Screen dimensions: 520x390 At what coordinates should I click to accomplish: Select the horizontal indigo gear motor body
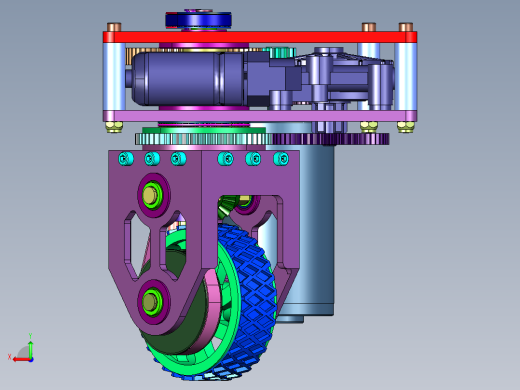coord(188,78)
